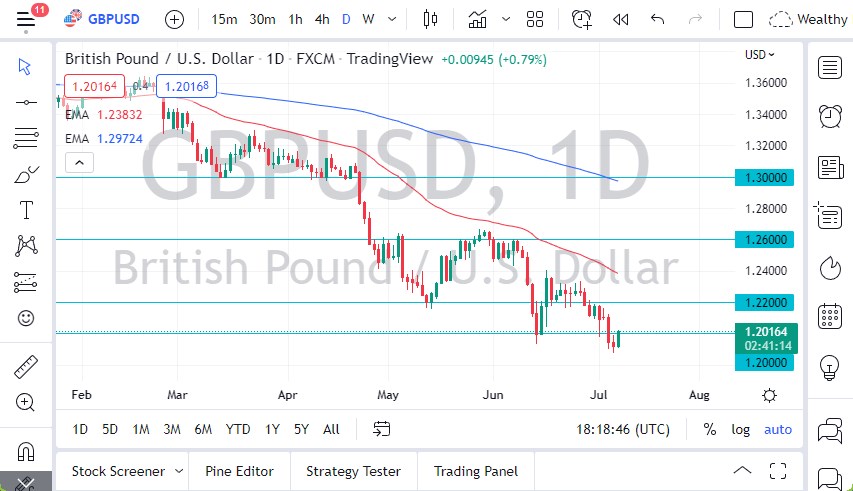Toggle auto scale on price axis
The height and width of the screenshot is (491, 853).
777,429
